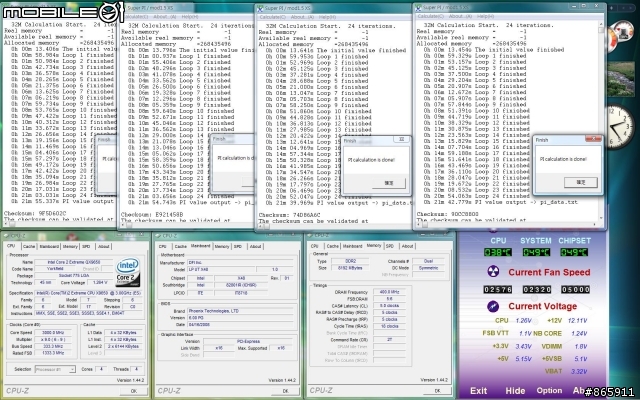Switch to Cache tab in CPU-Z processor window
The image size is (640, 400).
(x=29, y=247)
